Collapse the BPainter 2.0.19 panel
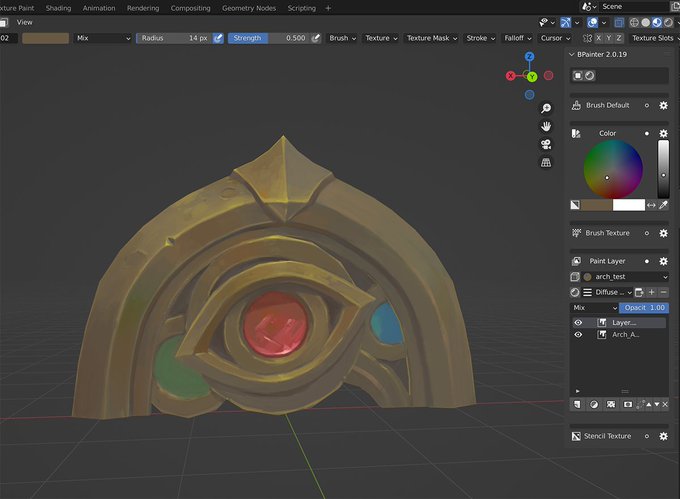The image size is (680, 499). tap(572, 55)
